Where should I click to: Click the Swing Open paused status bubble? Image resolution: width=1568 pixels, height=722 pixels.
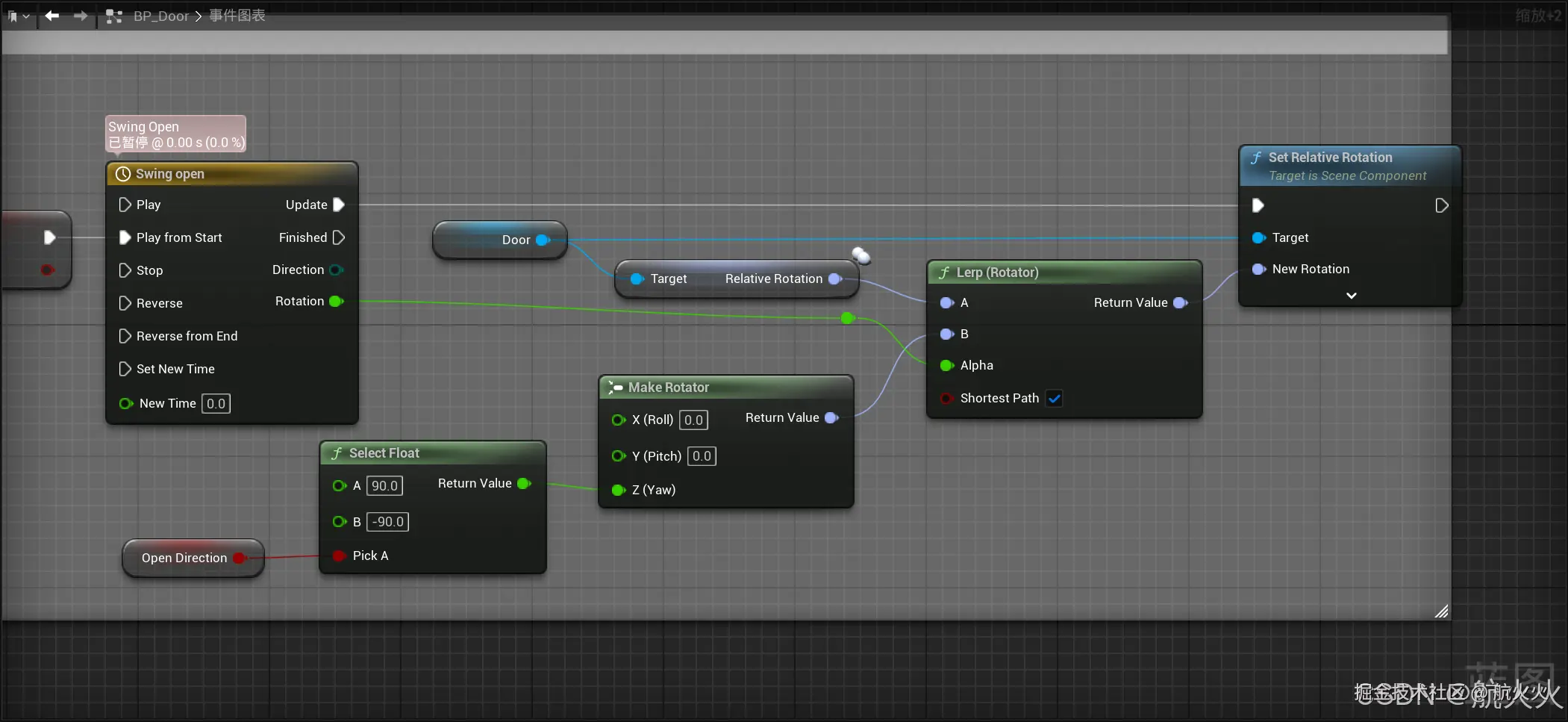tap(175, 134)
